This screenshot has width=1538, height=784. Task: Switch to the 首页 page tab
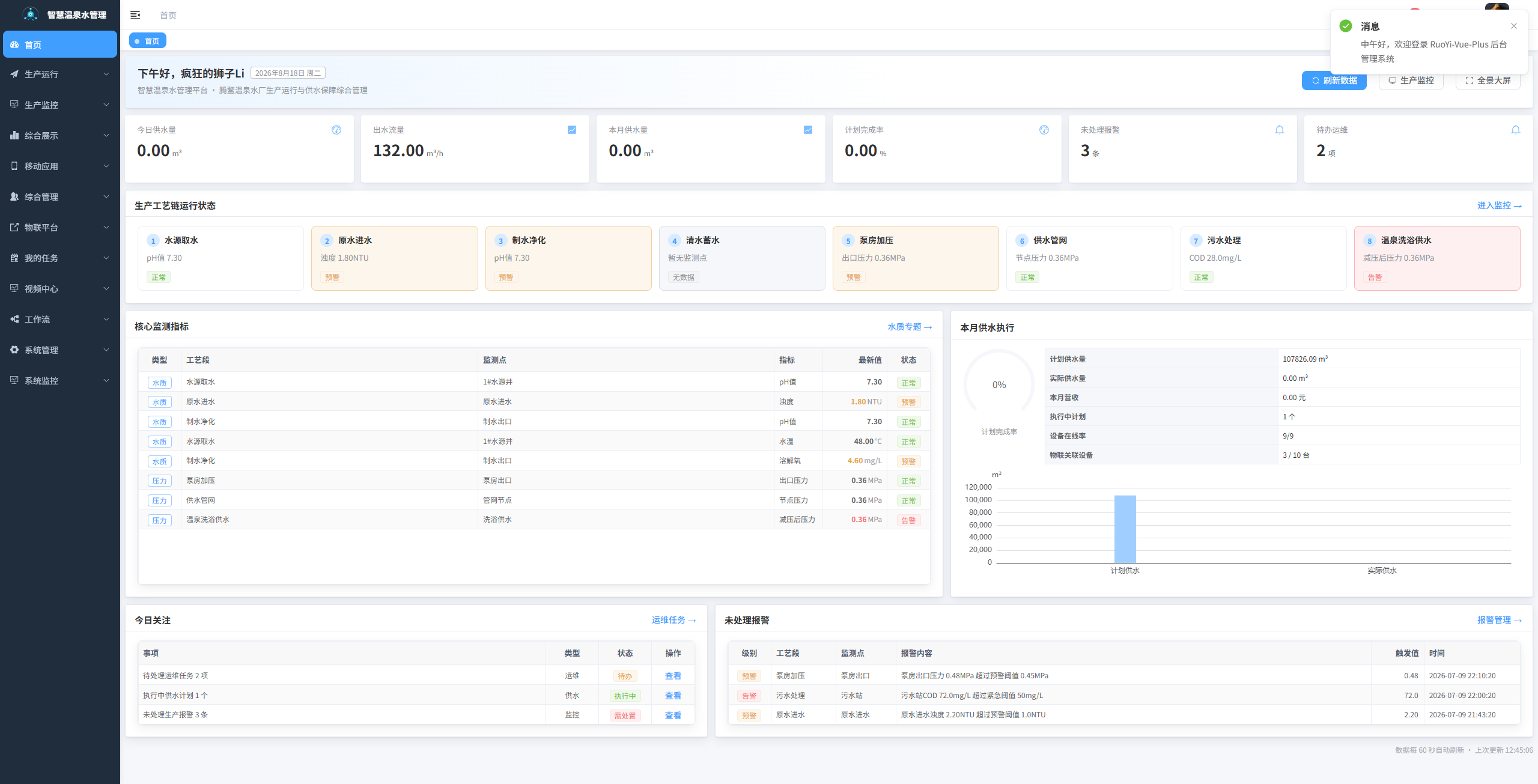[x=148, y=41]
